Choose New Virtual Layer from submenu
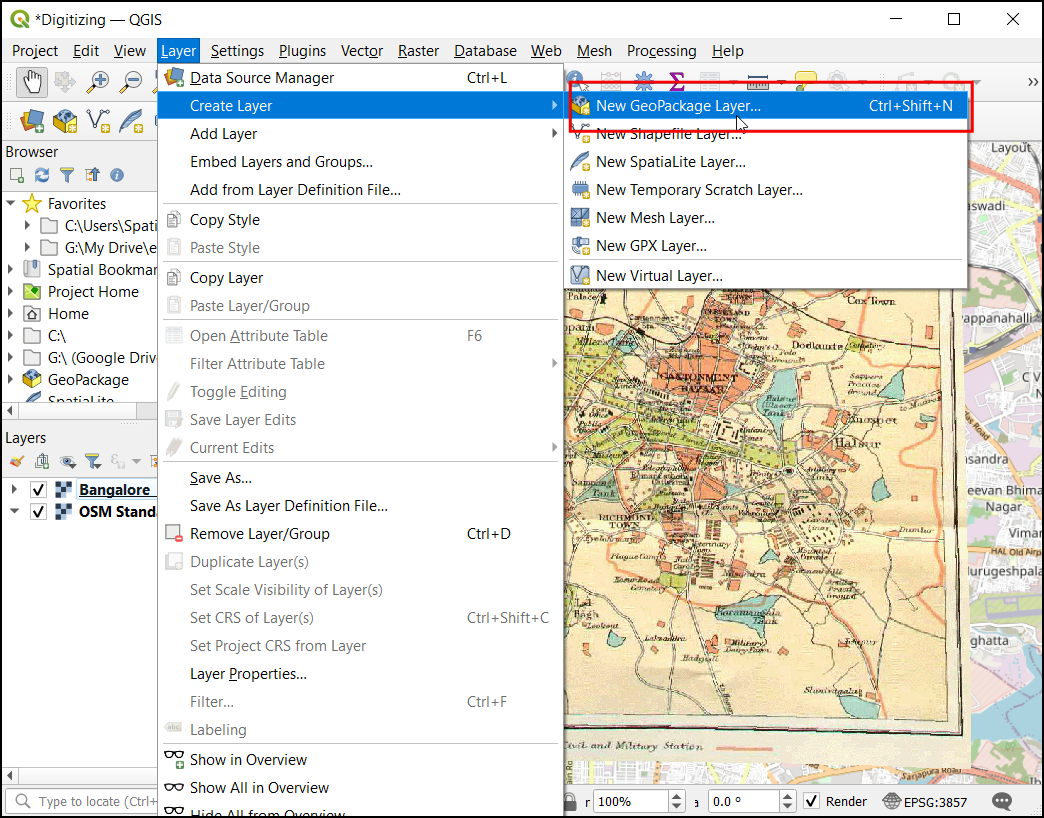This screenshot has width=1044, height=818. pos(766,276)
